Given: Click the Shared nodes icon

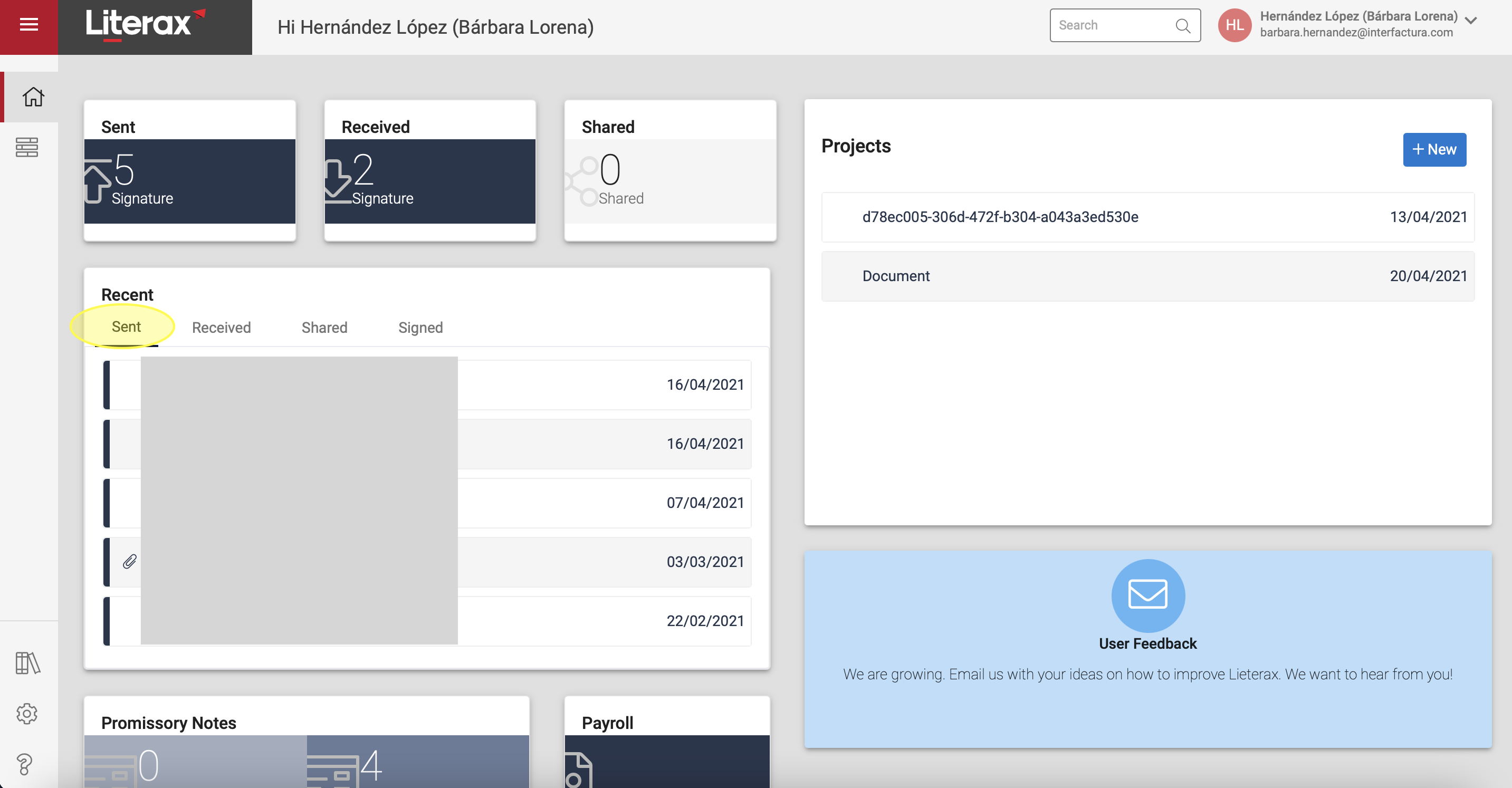Looking at the screenshot, I should tap(582, 181).
